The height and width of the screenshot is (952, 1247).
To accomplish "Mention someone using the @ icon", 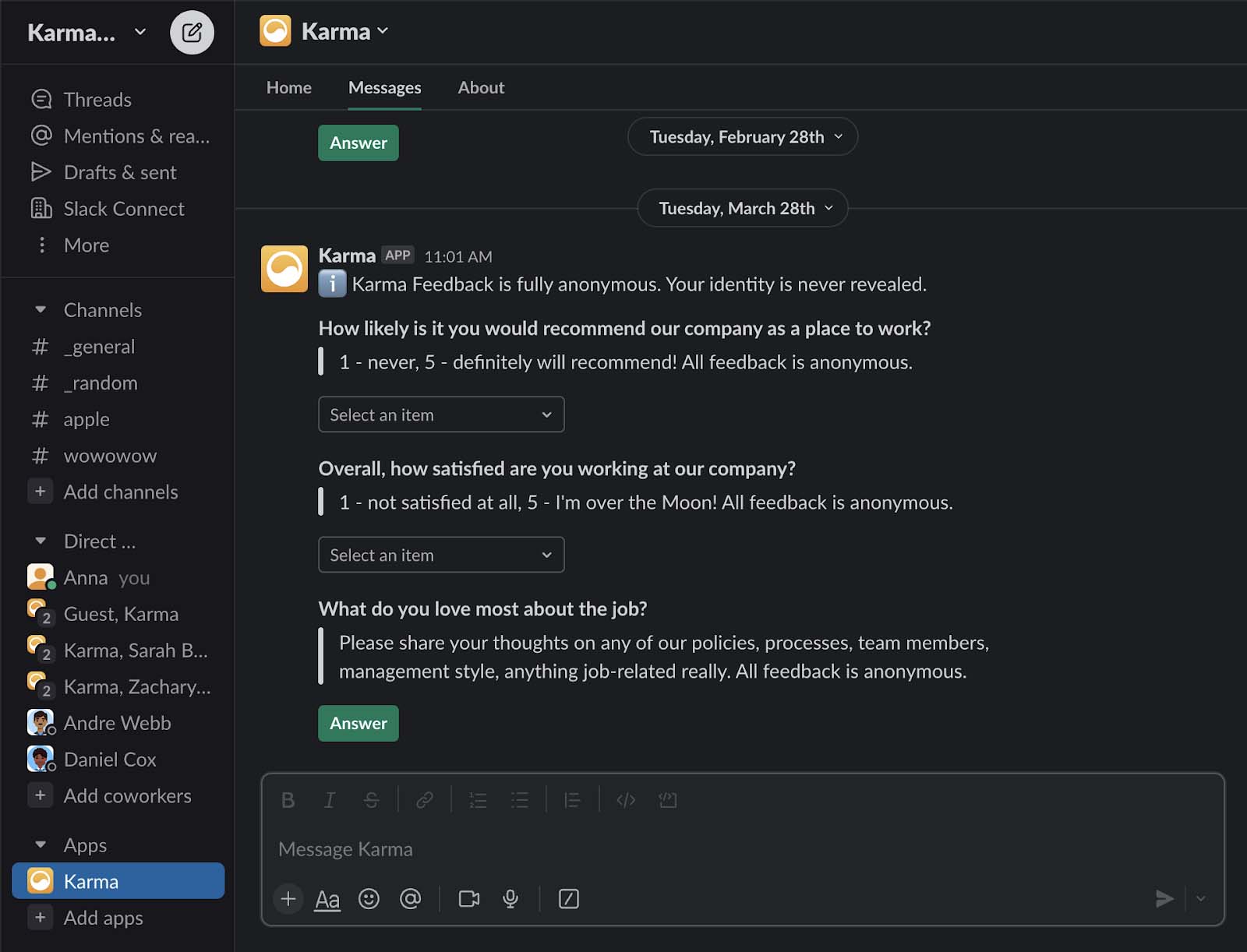I will [412, 899].
